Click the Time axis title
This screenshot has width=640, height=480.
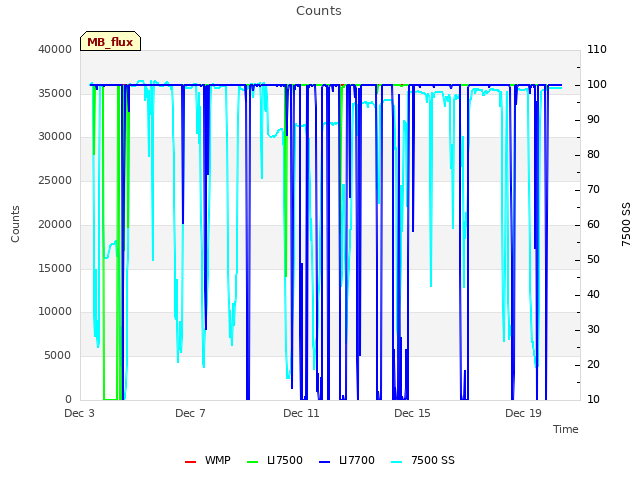pos(566,429)
